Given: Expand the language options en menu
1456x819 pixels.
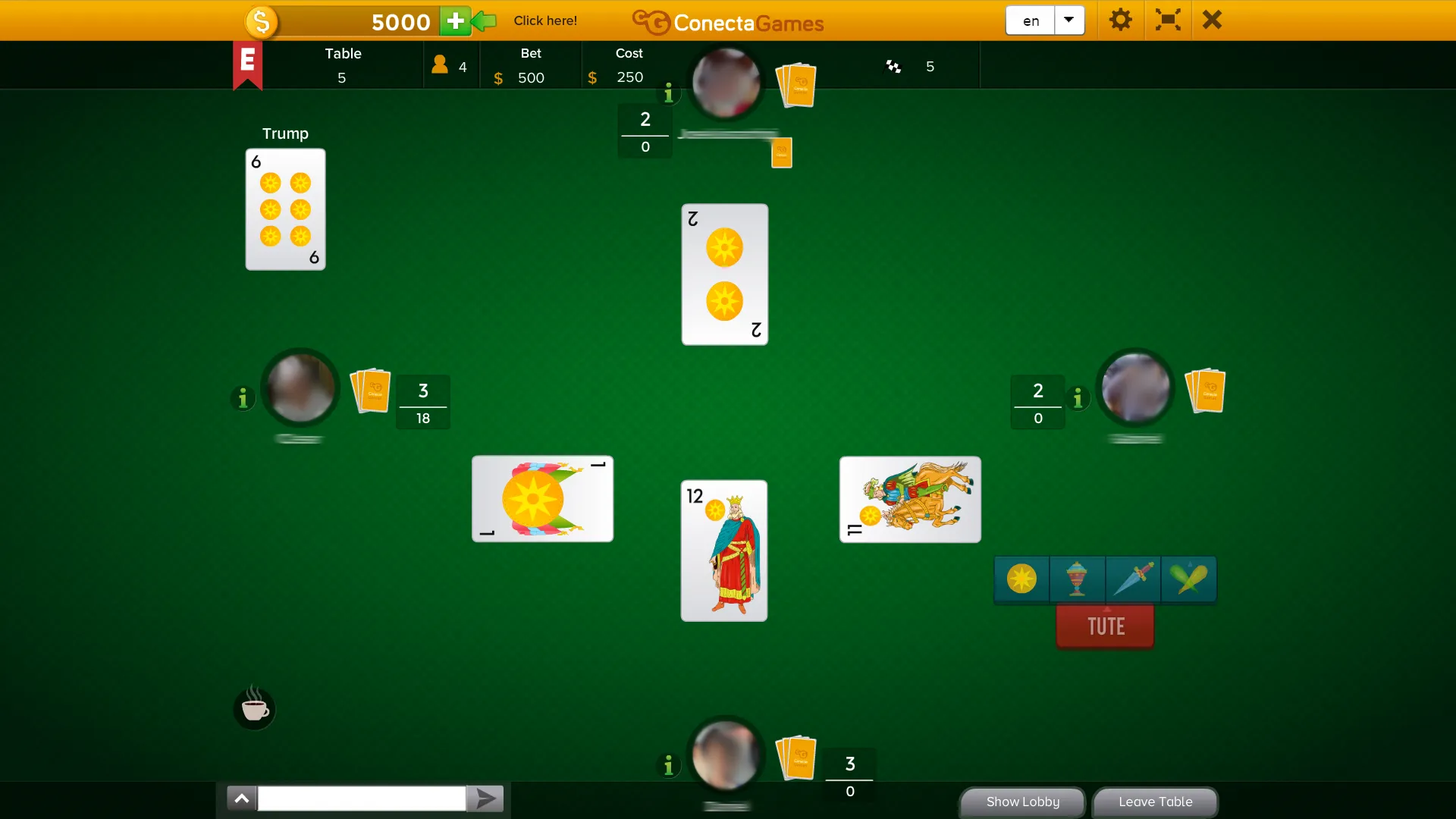Looking at the screenshot, I should tap(1070, 20).
